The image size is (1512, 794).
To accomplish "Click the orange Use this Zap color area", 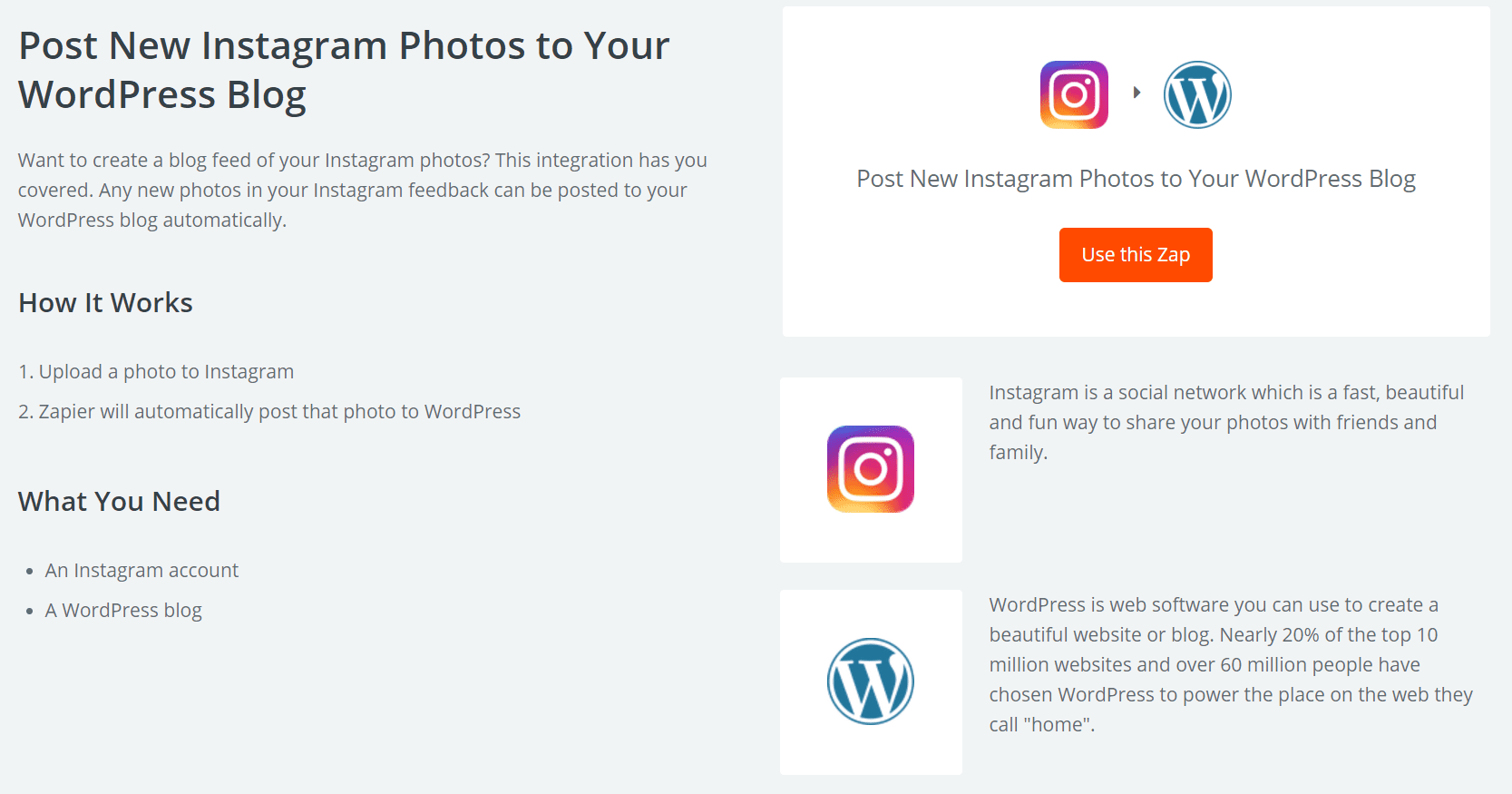I will coord(1135,255).
